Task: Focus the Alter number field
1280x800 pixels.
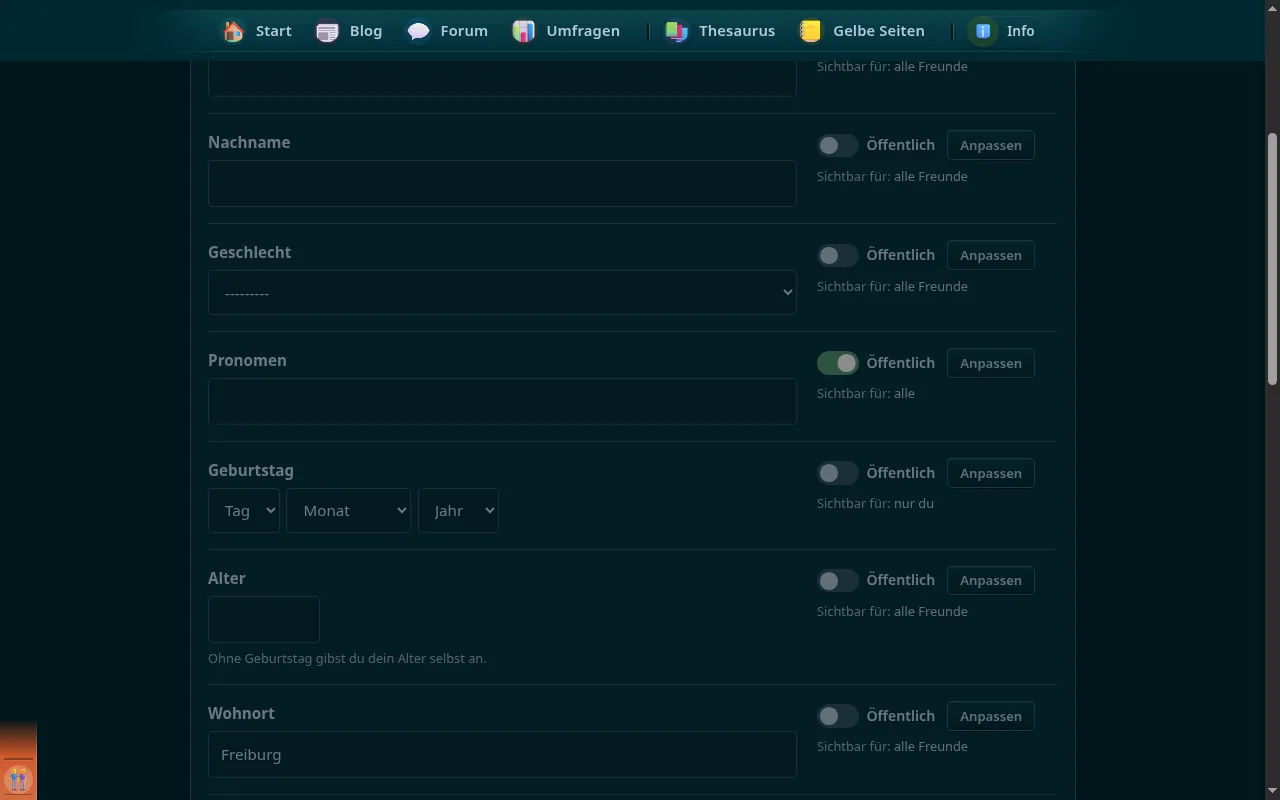Action: point(264,619)
